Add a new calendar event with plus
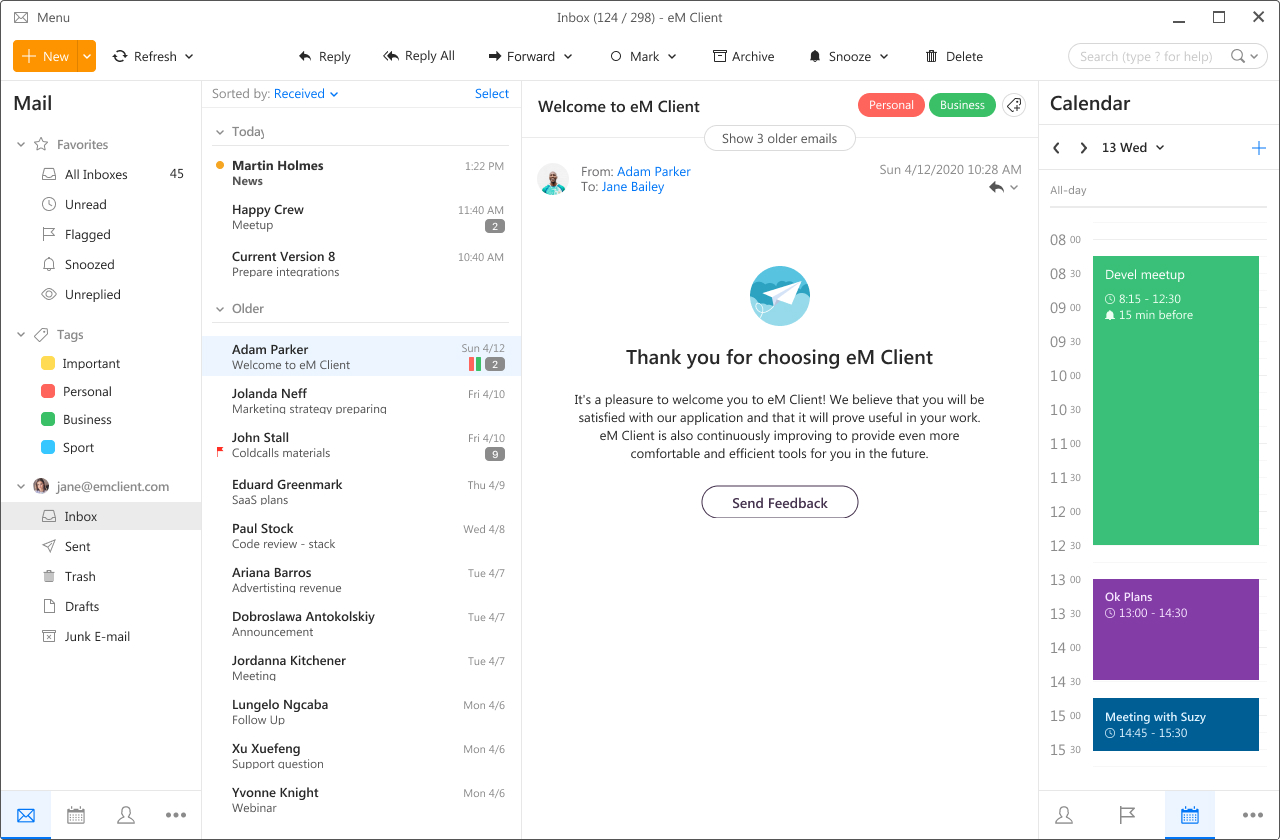This screenshot has height=840, width=1280. click(x=1259, y=148)
